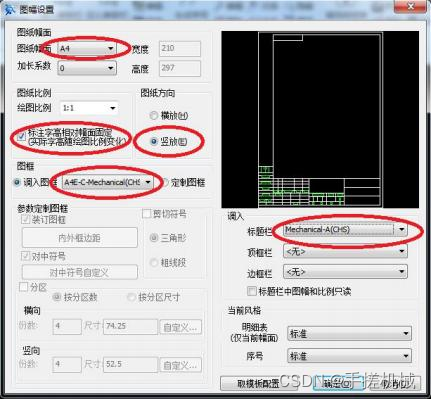Select the 定制图框 radio button
The image size is (431, 399).
165,182
